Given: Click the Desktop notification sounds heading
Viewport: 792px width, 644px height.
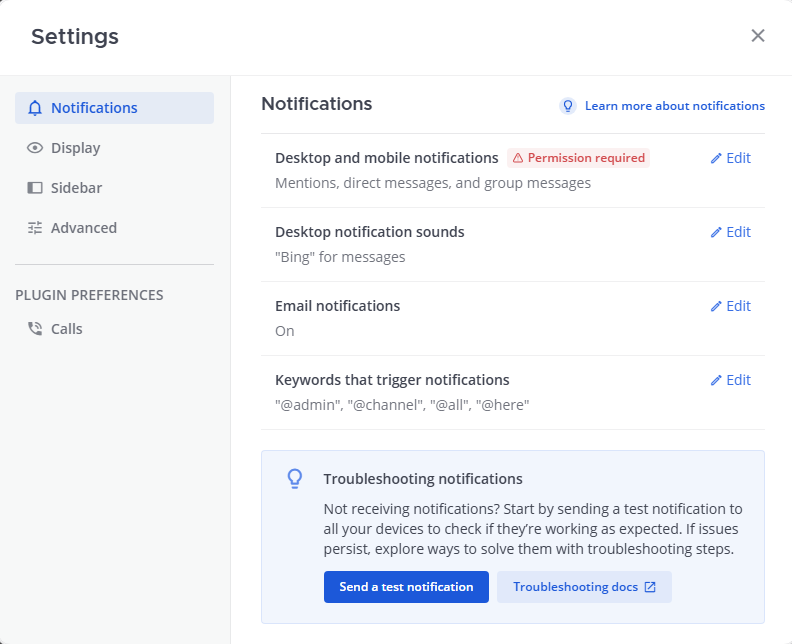Looking at the screenshot, I should [x=370, y=232].
